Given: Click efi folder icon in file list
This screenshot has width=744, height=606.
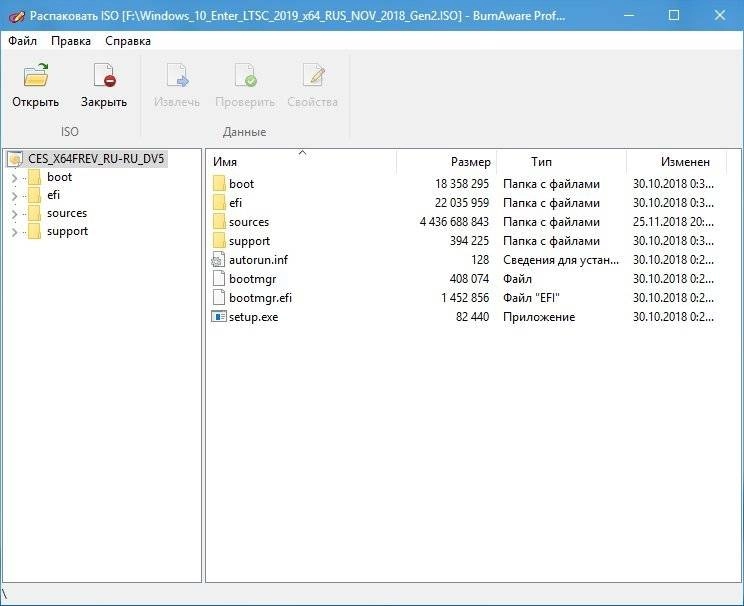Looking at the screenshot, I should coord(219,203).
